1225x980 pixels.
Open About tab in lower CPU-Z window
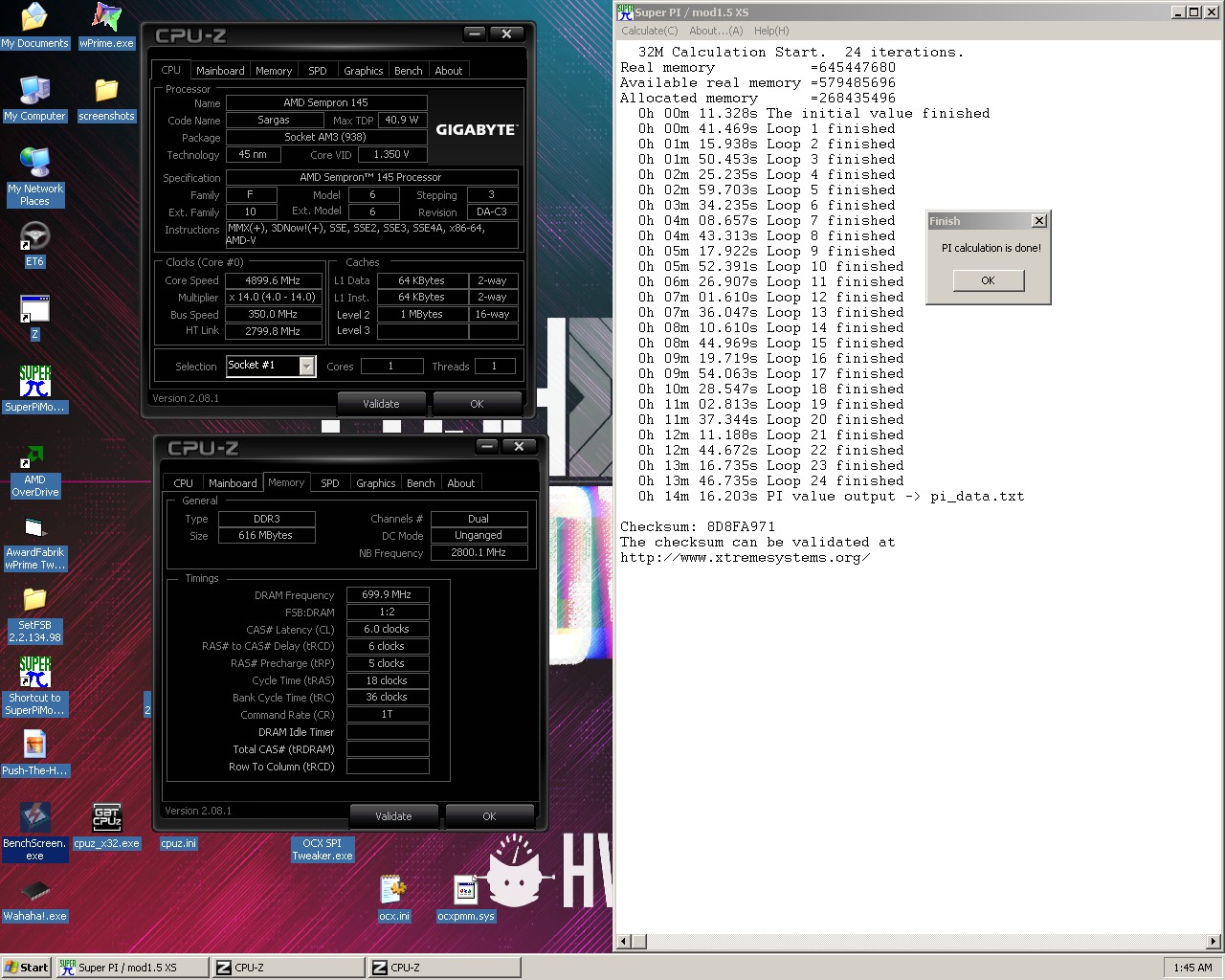(461, 483)
